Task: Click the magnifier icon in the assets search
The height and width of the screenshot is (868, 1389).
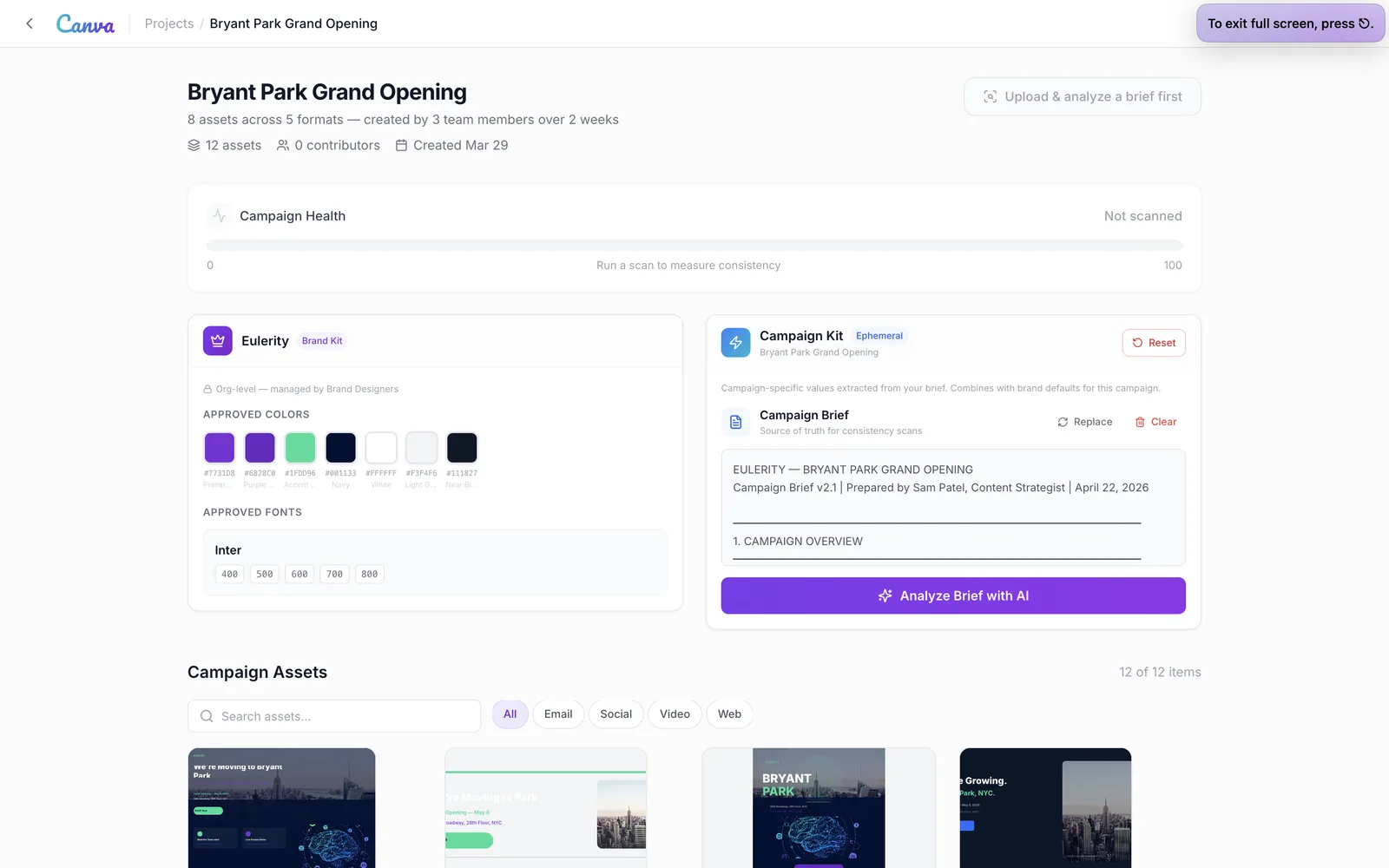Action: click(x=207, y=716)
